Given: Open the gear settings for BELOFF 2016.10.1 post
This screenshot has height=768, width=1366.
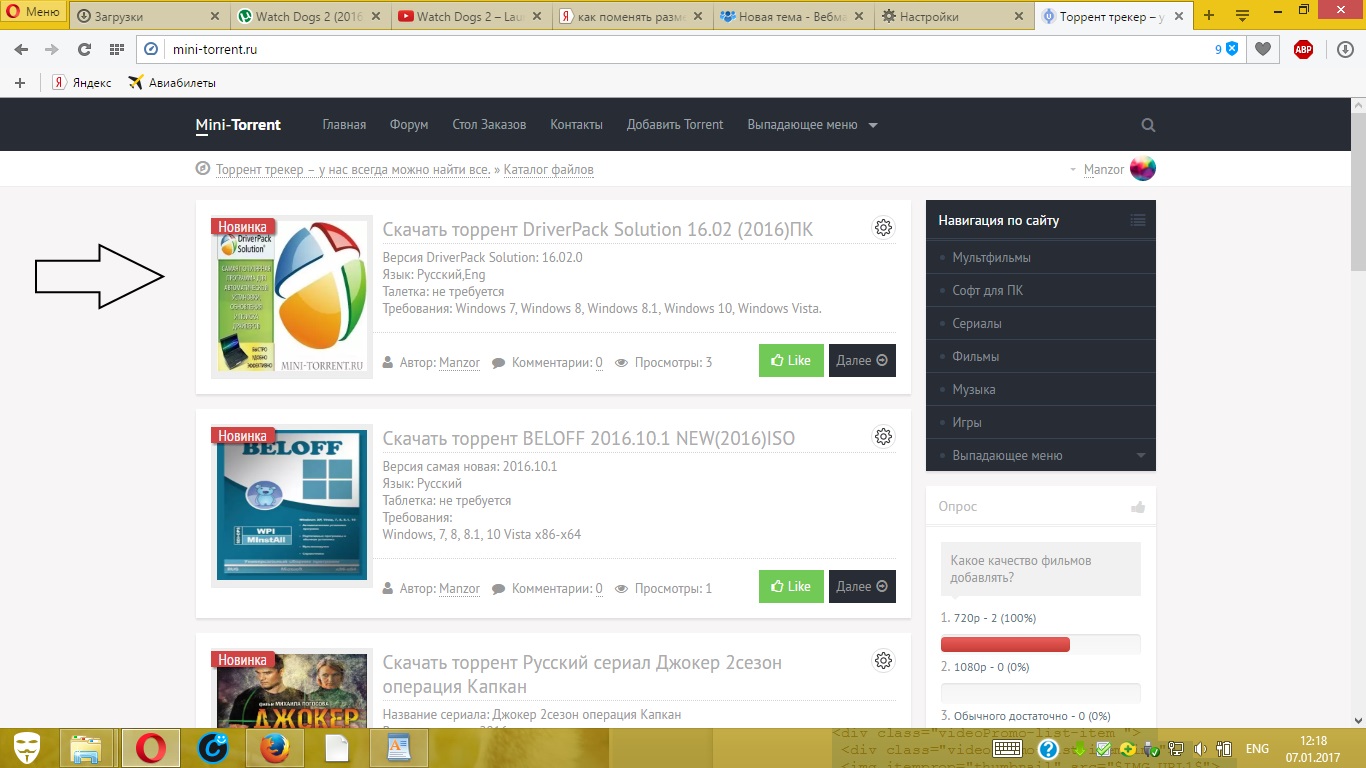Looking at the screenshot, I should [883, 437].
